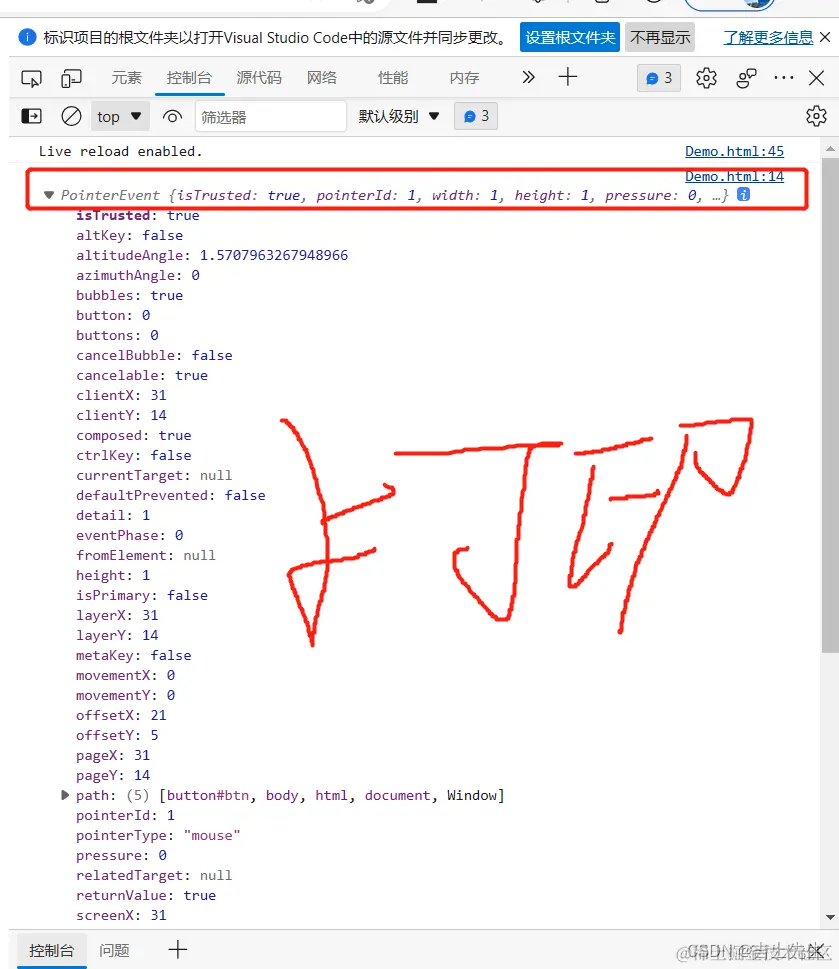Click the 'altitudeAngle: 1.5707963267948966' row
The height and width of the screenshot is (969, 839).
pos(212,255)
